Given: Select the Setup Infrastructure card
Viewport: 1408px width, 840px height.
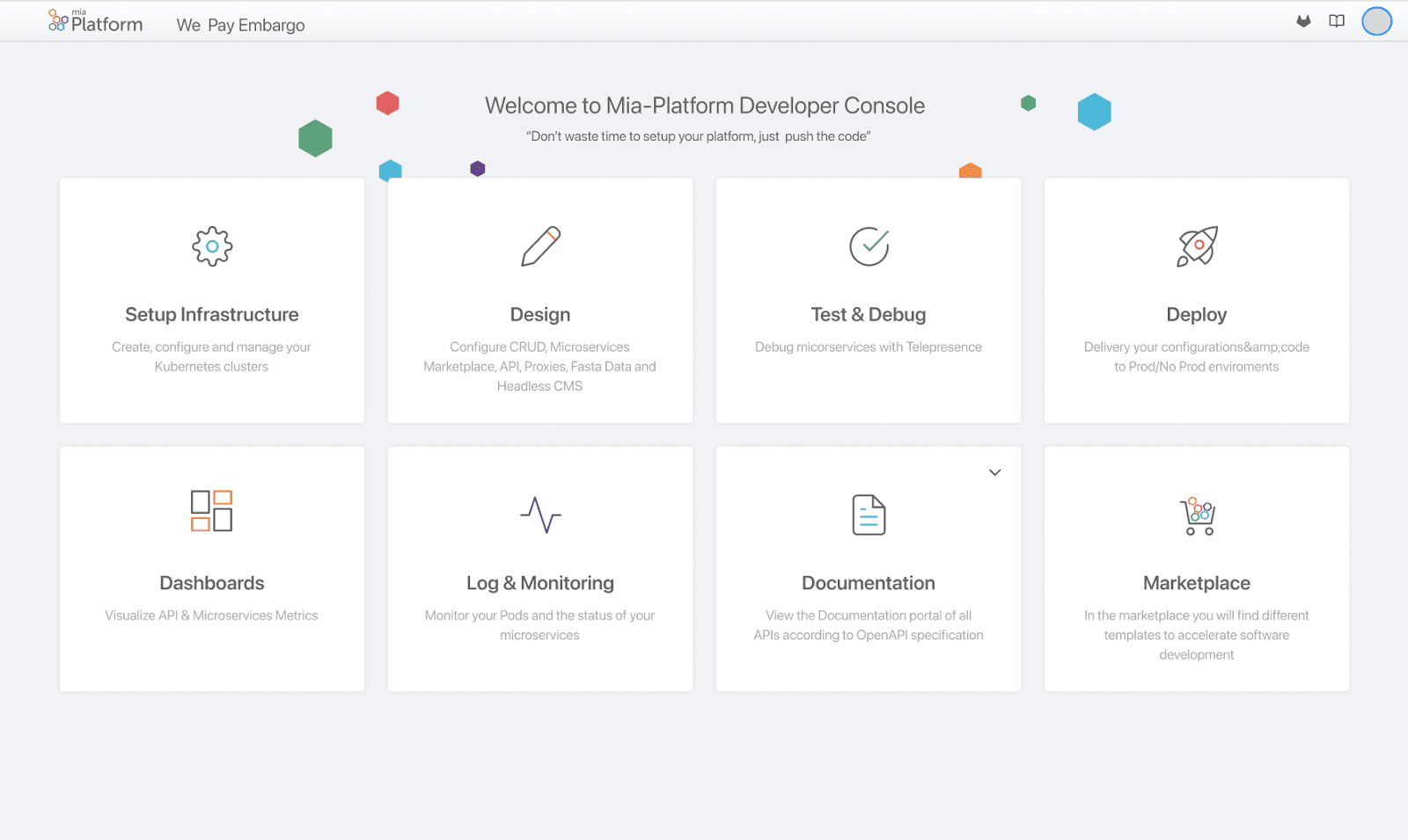Looking at the screenshot, I should (211, 300).
